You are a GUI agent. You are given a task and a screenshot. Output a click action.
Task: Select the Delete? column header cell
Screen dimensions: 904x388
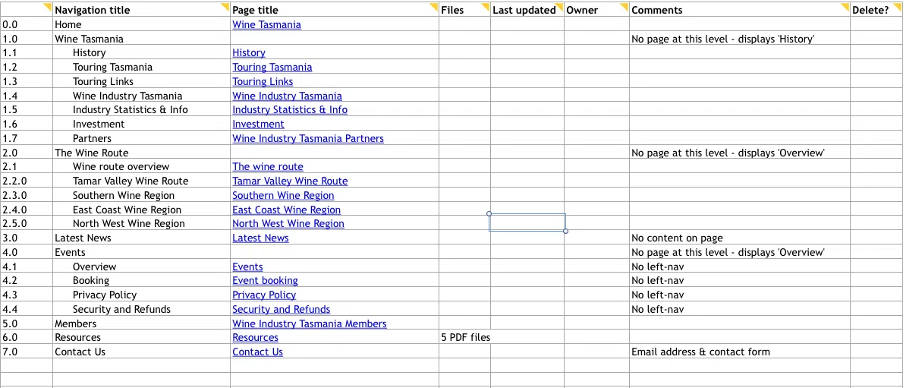(x=877, y=10)
